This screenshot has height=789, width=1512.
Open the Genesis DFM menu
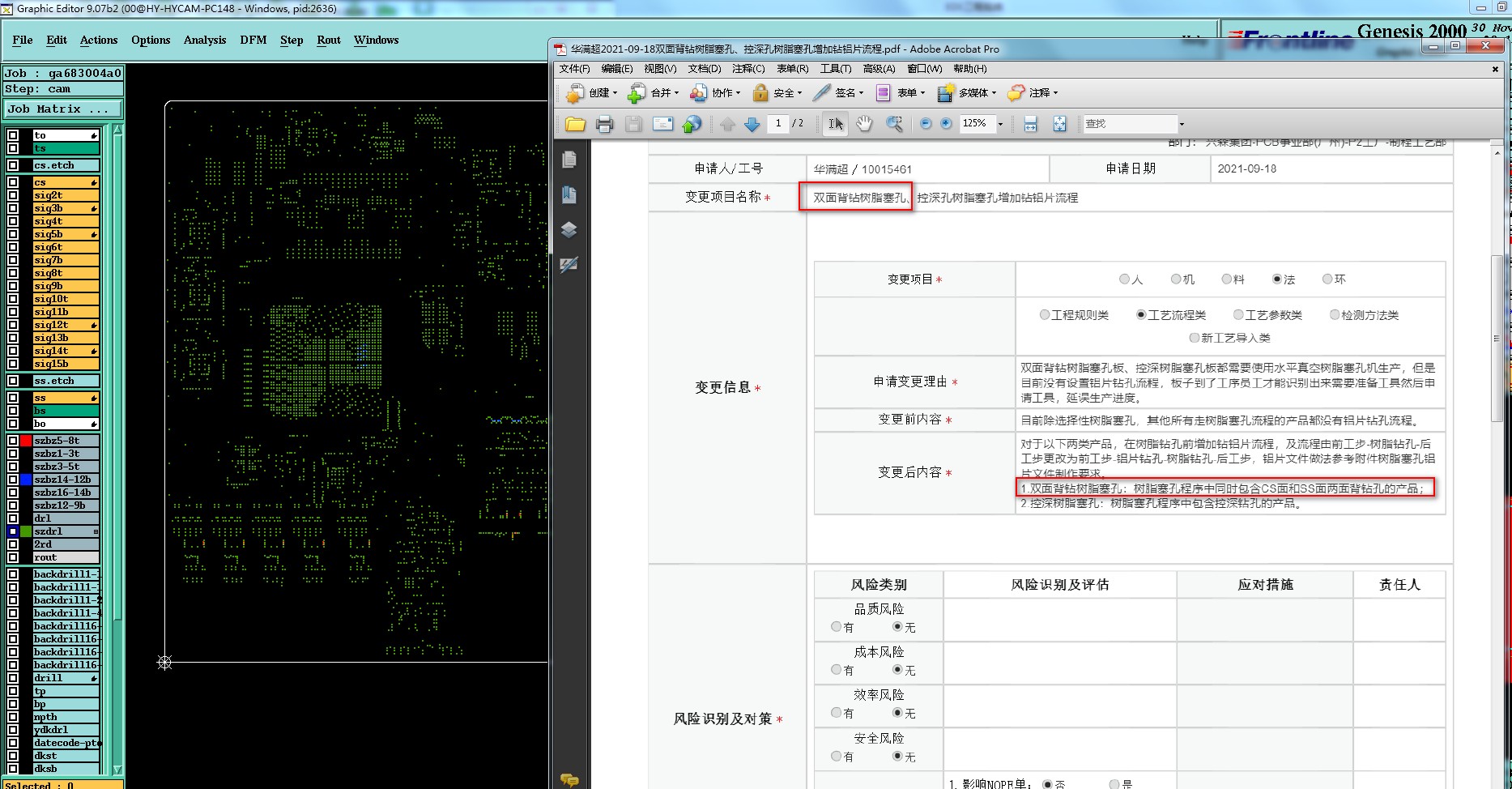253,40
